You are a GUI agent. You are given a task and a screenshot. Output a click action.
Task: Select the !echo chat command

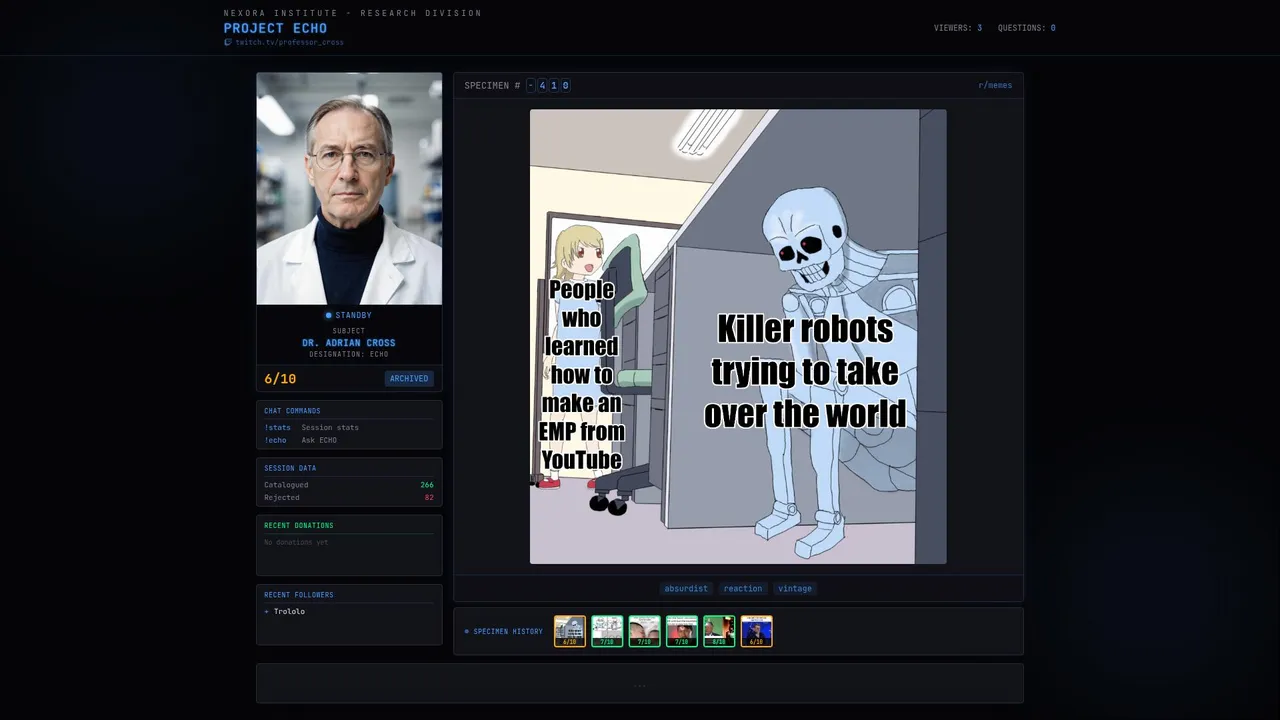tap(275, 441)
